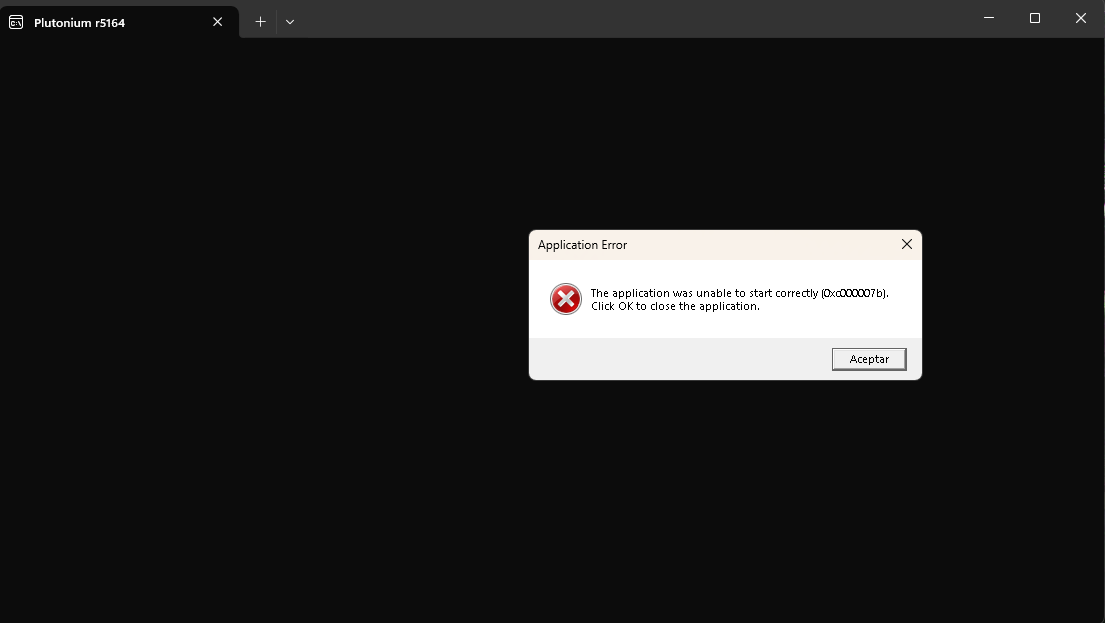Click 'Click OK to close the application' line

click(x=675, y=306)
